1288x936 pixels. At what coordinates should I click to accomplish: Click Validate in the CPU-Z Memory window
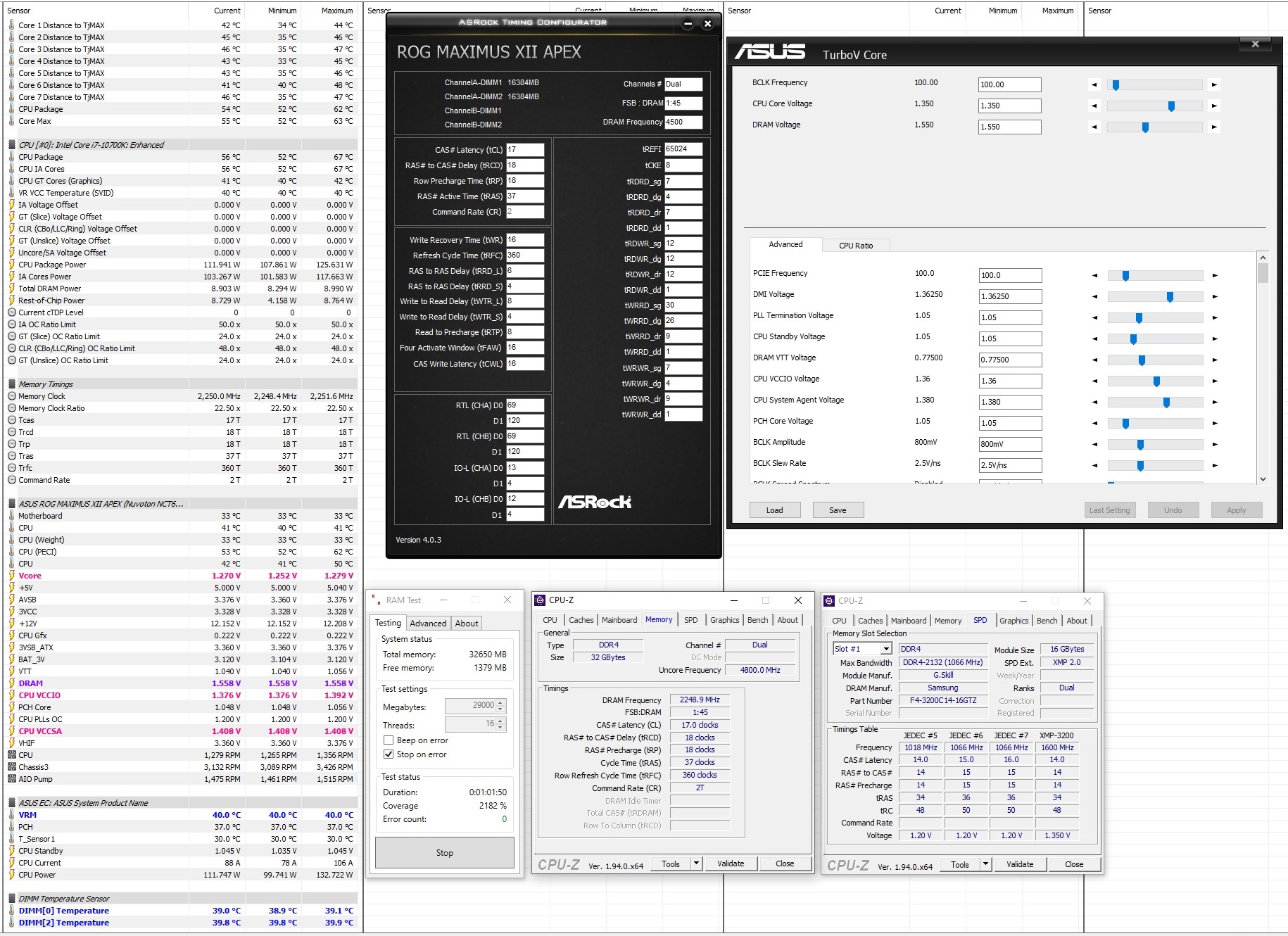[x=731, y=864]
